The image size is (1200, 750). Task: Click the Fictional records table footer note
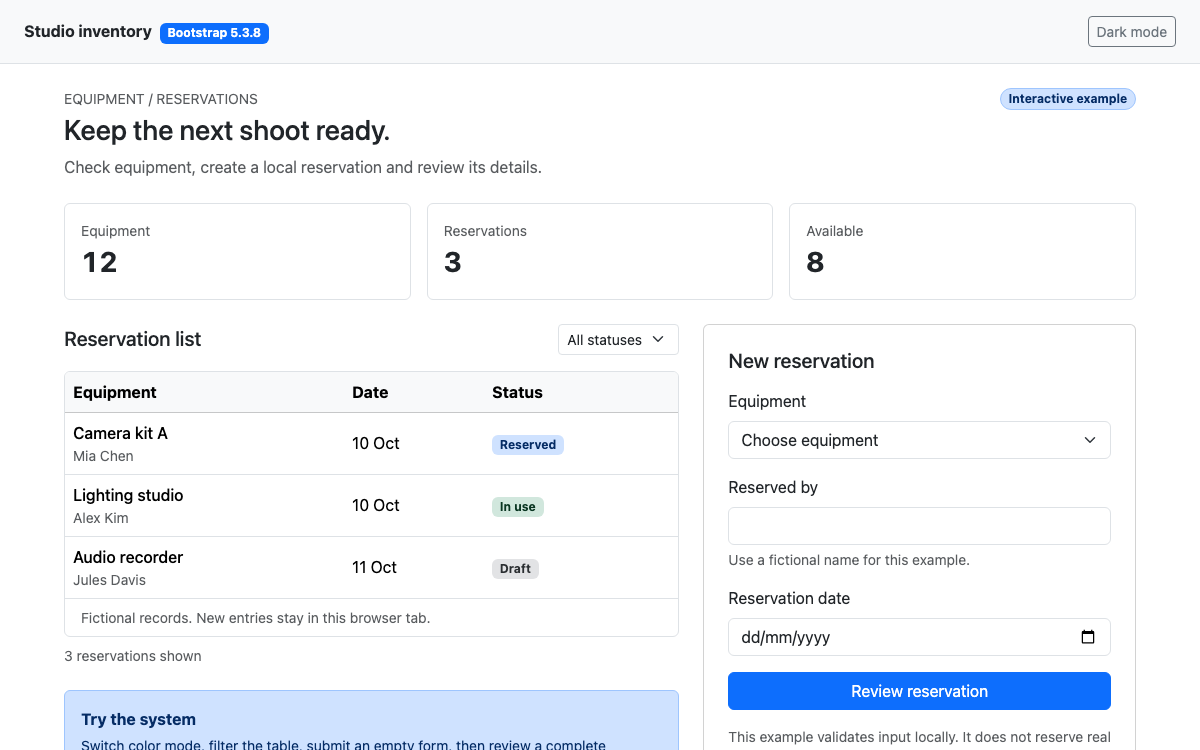tap(255, 618)
